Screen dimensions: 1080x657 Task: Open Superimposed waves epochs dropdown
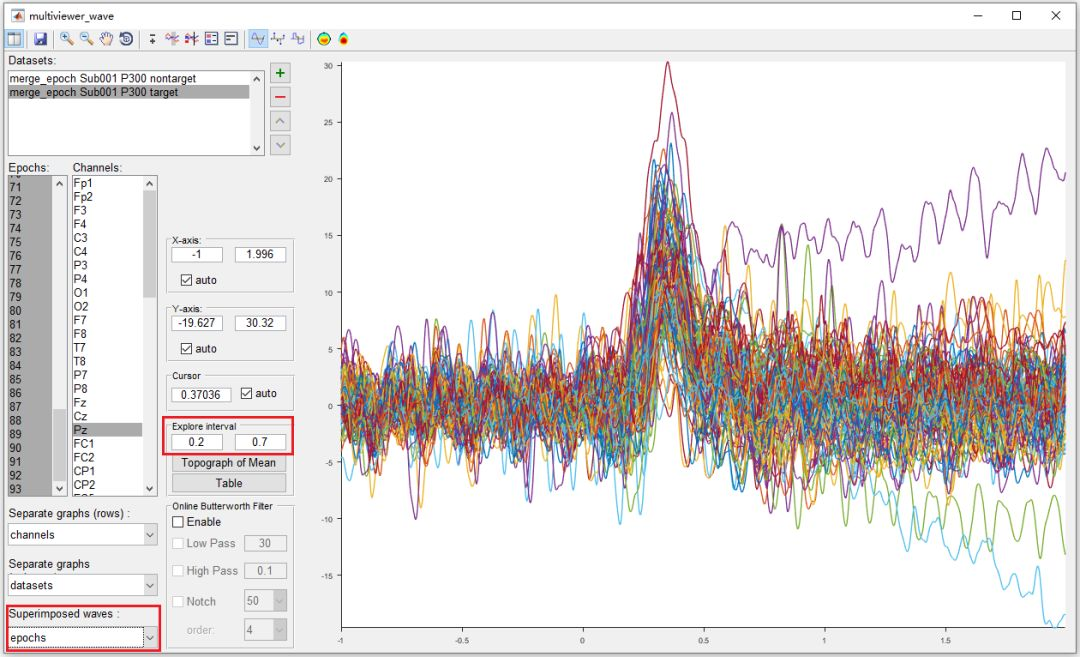click(83, 638)
